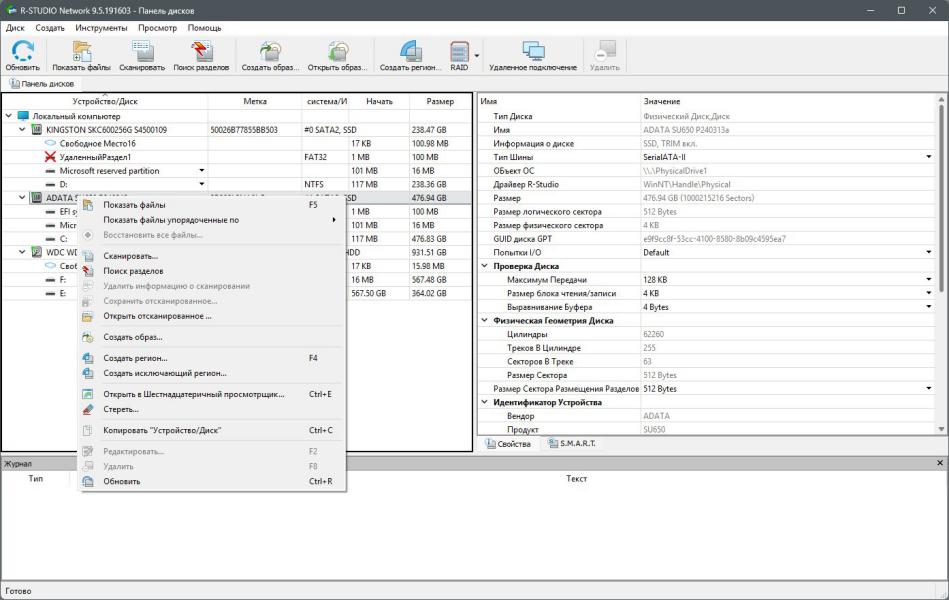The height and width of the screenshot is (600, 949).
Task: Open the Тип Шины value dropdown
Action: tap(929, 157)
